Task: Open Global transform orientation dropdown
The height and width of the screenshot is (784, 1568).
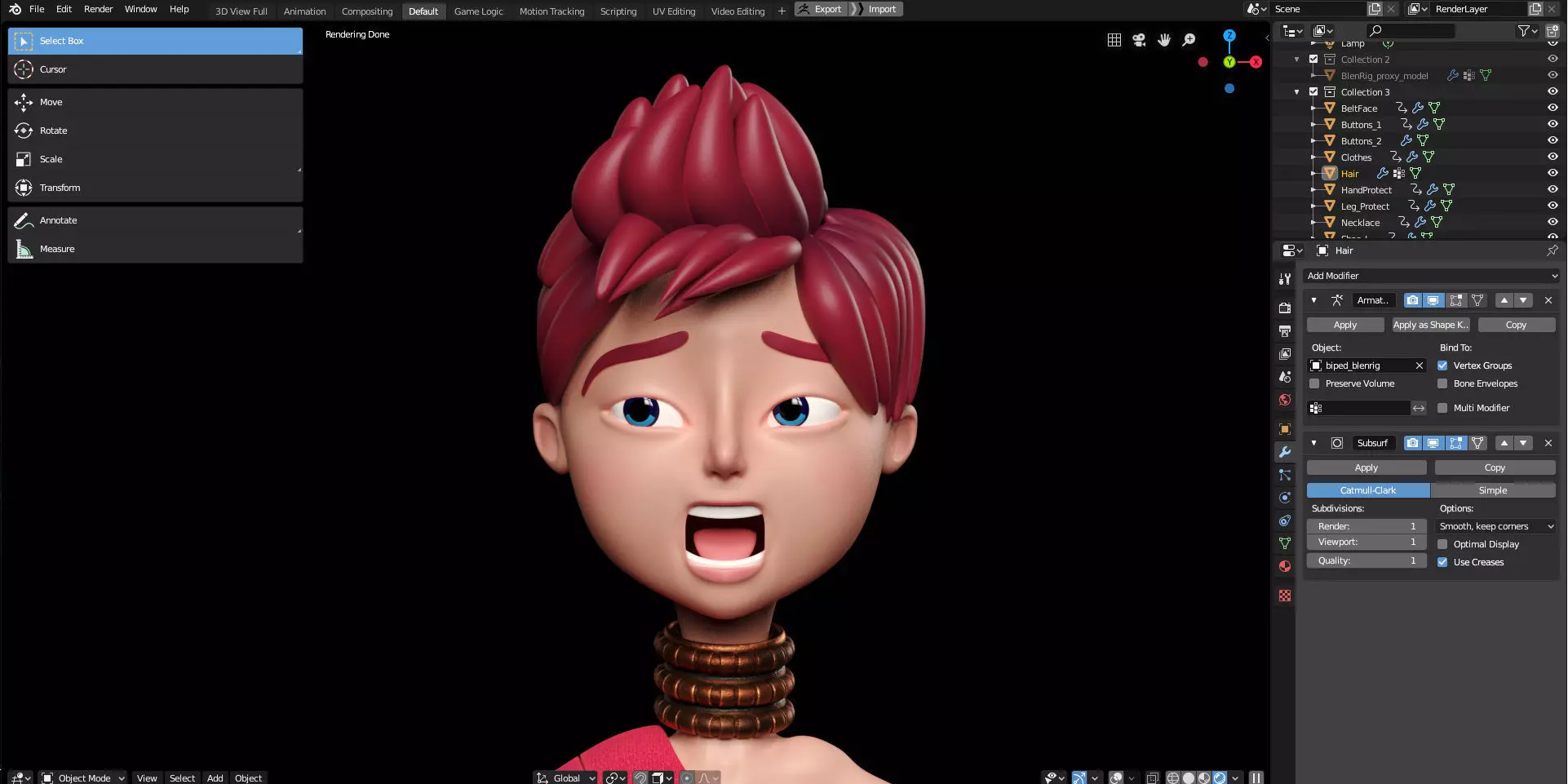Action: [565, 777]
